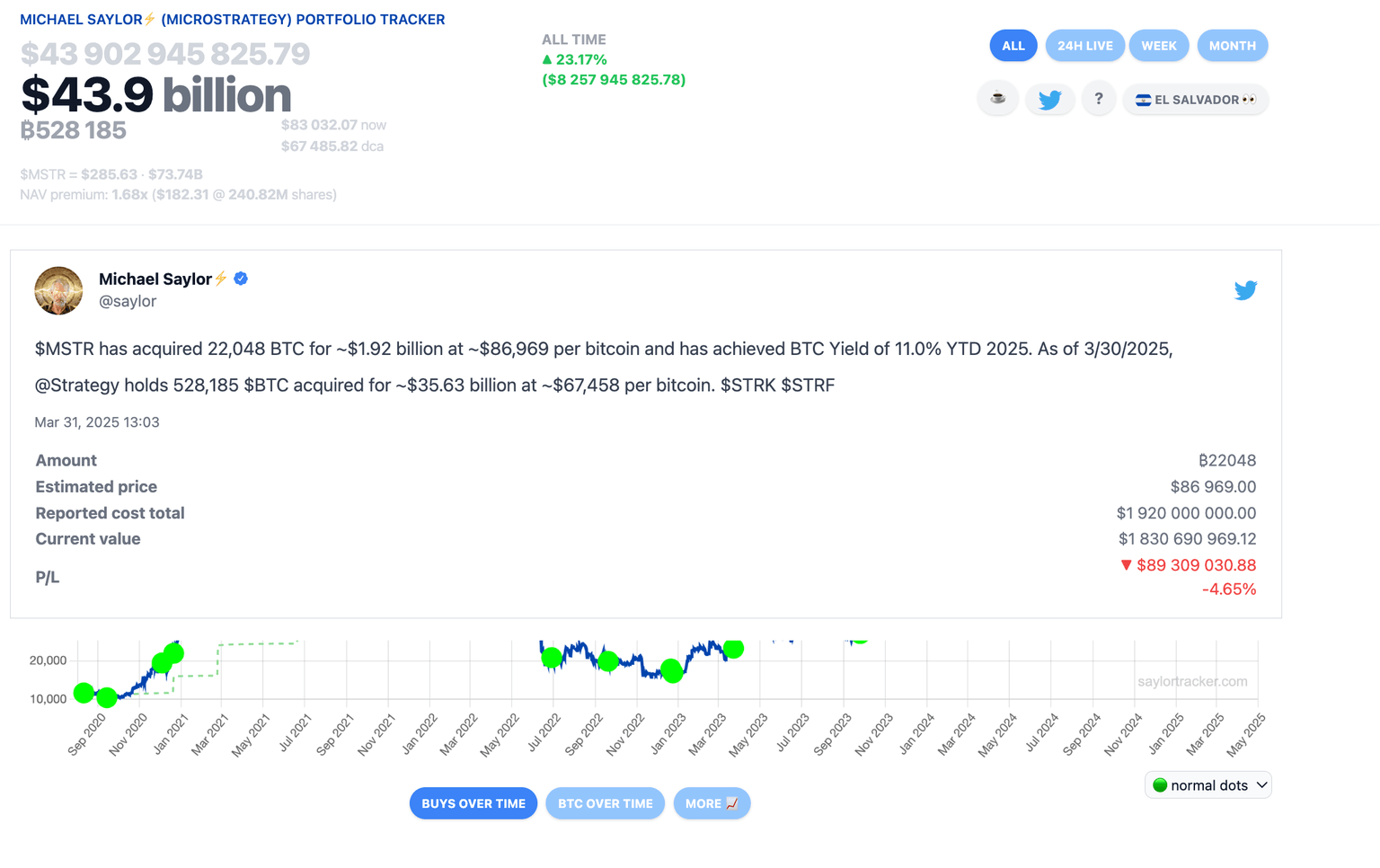This screenshot has width=1380, height=868.
Task: Select the MONTH timeframe tab
Action: coord(1232,45)
